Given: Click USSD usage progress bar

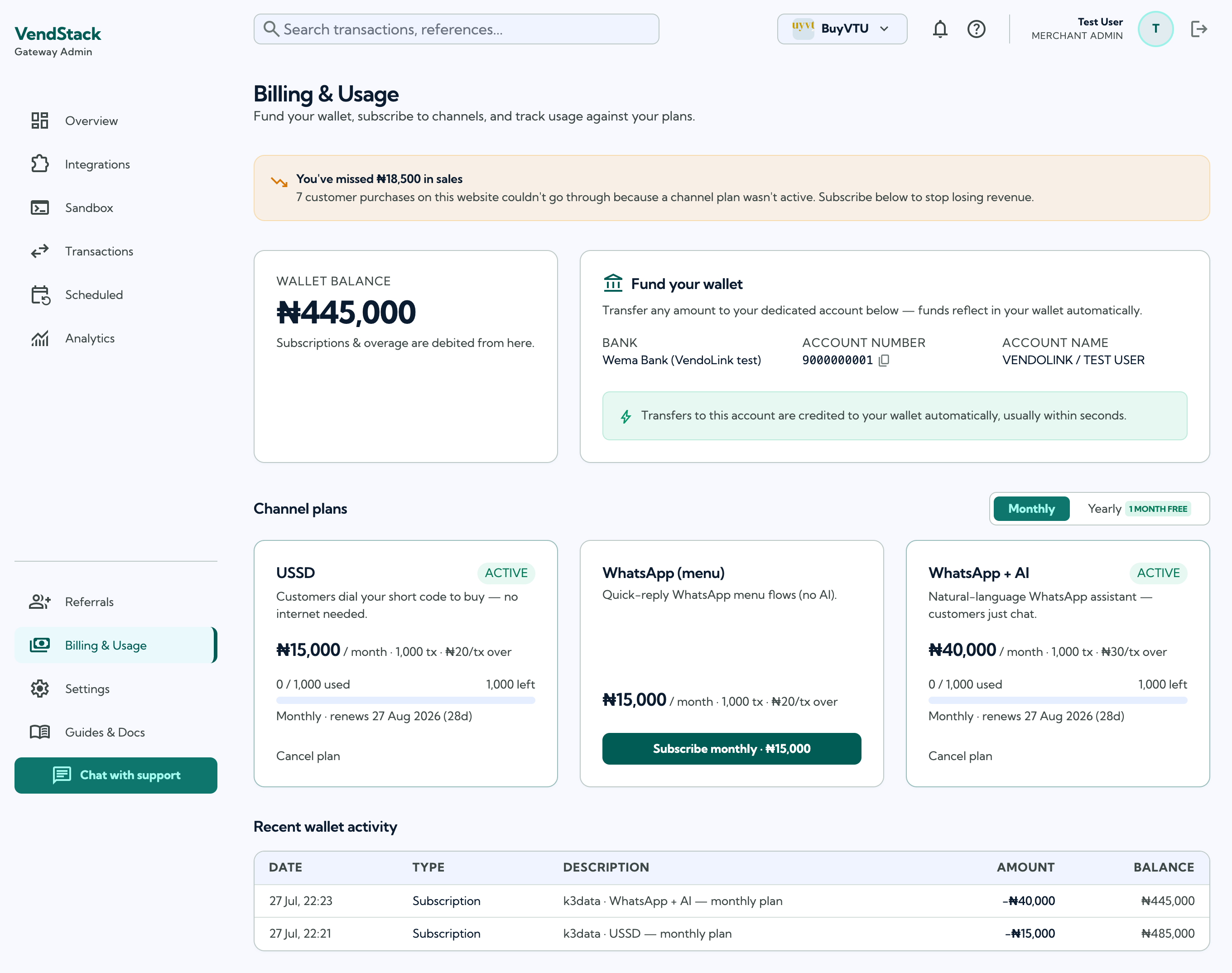Looking at the screenshot, I should 405,700.
